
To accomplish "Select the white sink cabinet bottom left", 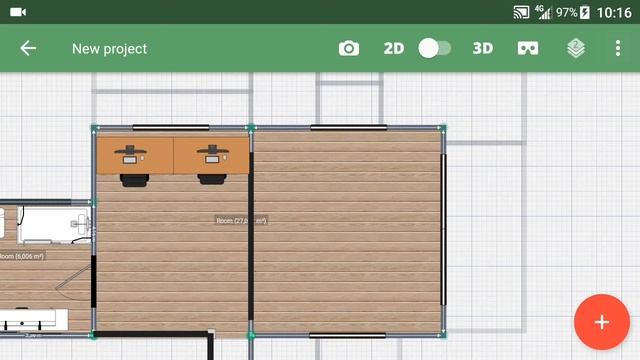I will point(33,320).
